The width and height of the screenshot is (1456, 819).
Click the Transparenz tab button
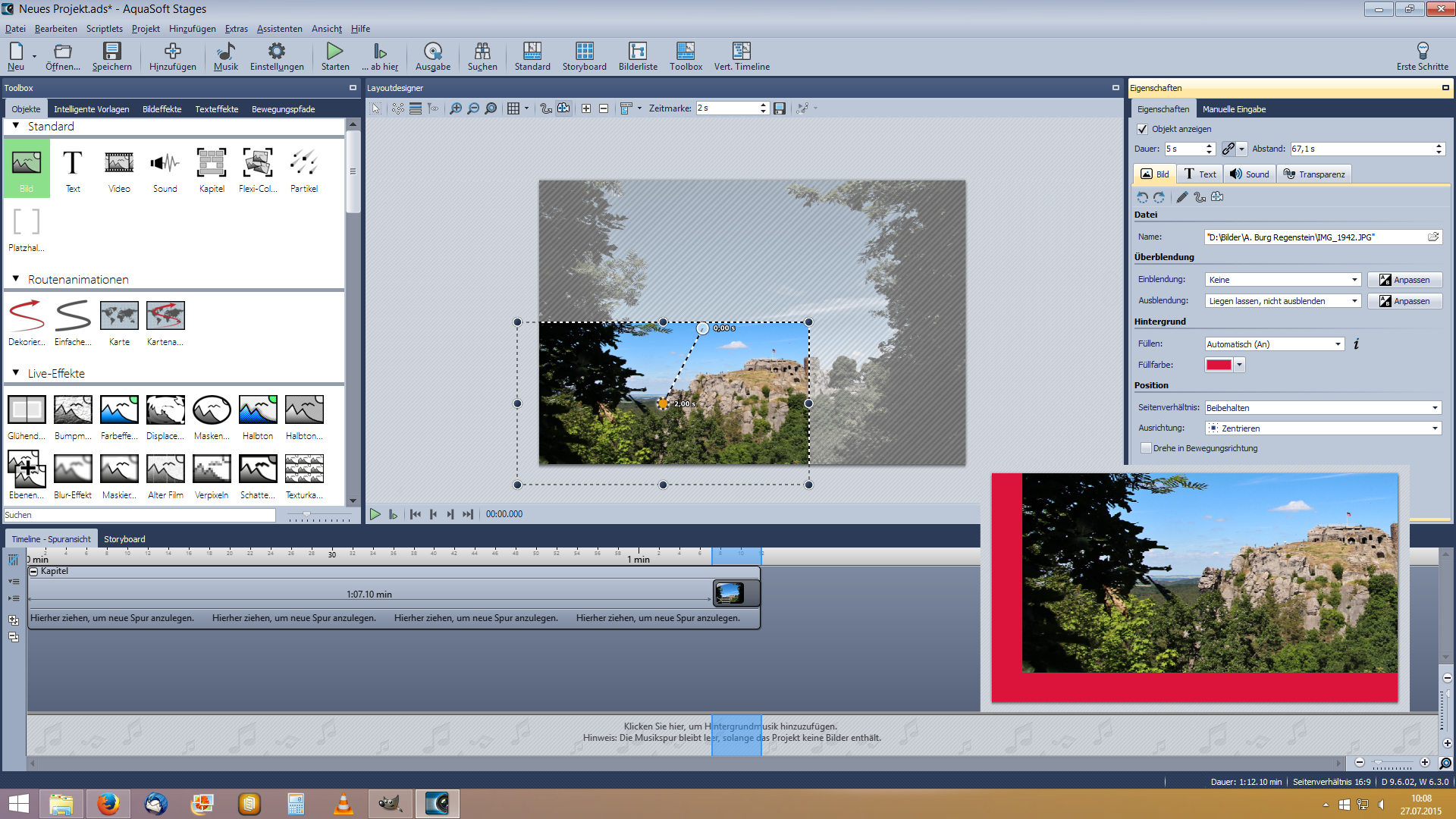tap(1314, 174)
